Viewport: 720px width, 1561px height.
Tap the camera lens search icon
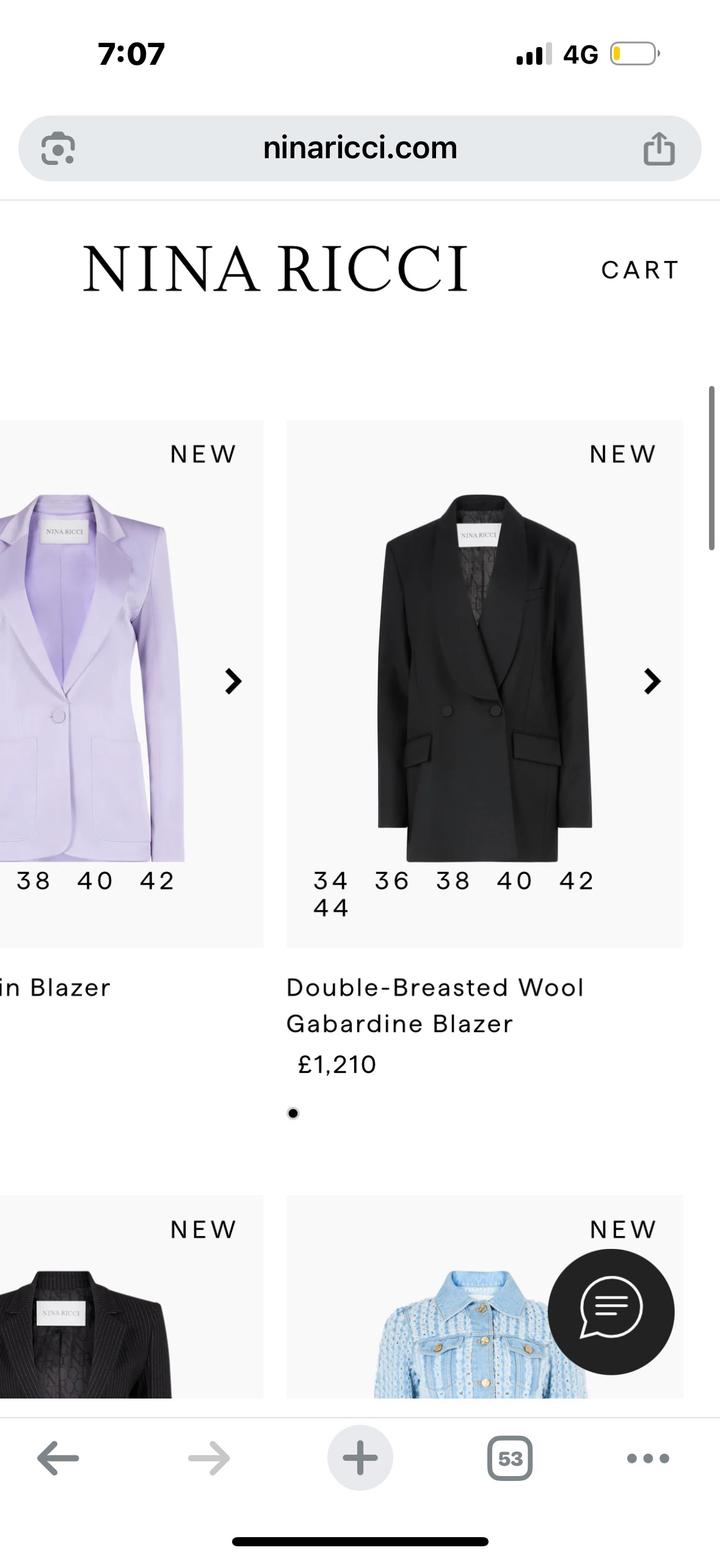click(58, 149)
